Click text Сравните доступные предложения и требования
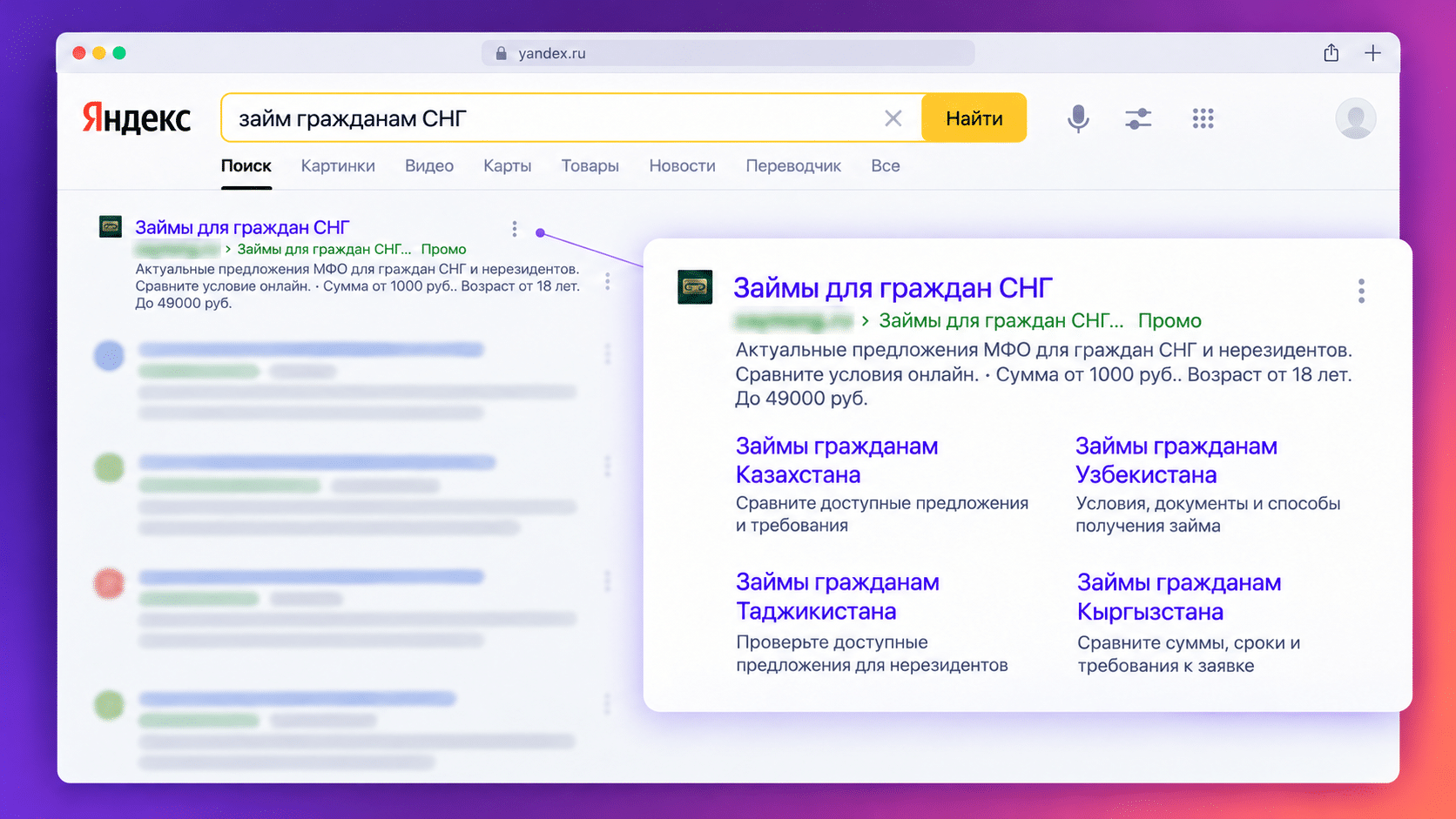 point(882,514)
